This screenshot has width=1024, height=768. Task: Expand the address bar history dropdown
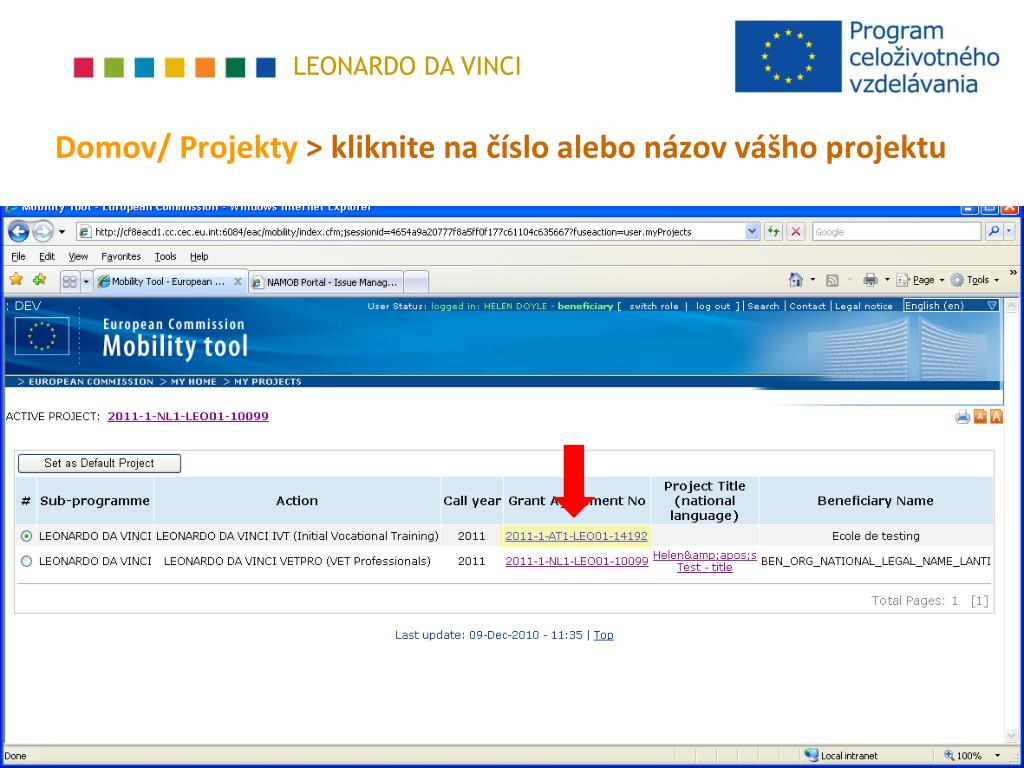point(752,232)
